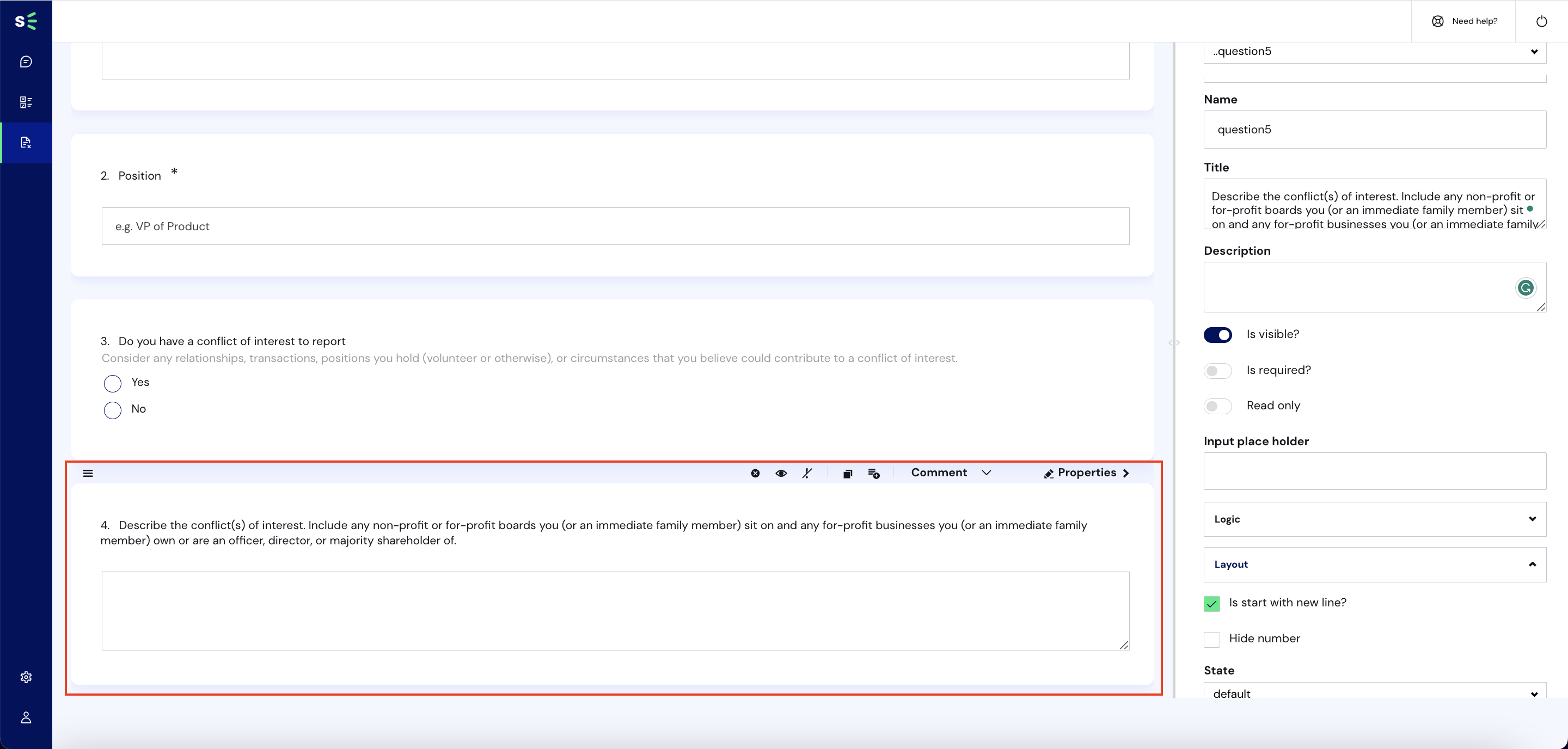Collapse the Layout section
This screenshot has height=749, width=1568.
tap(1374, 564)
